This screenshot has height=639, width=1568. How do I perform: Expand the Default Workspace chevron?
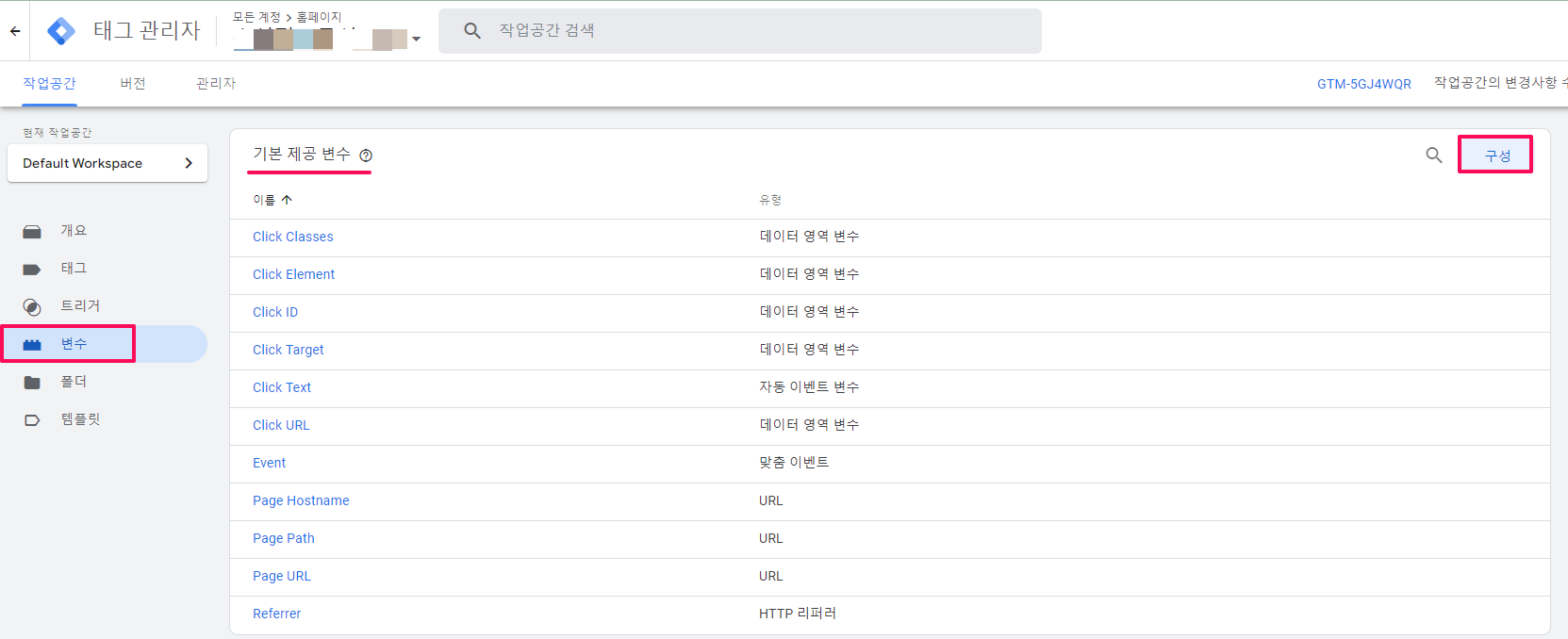coord(189,163)
